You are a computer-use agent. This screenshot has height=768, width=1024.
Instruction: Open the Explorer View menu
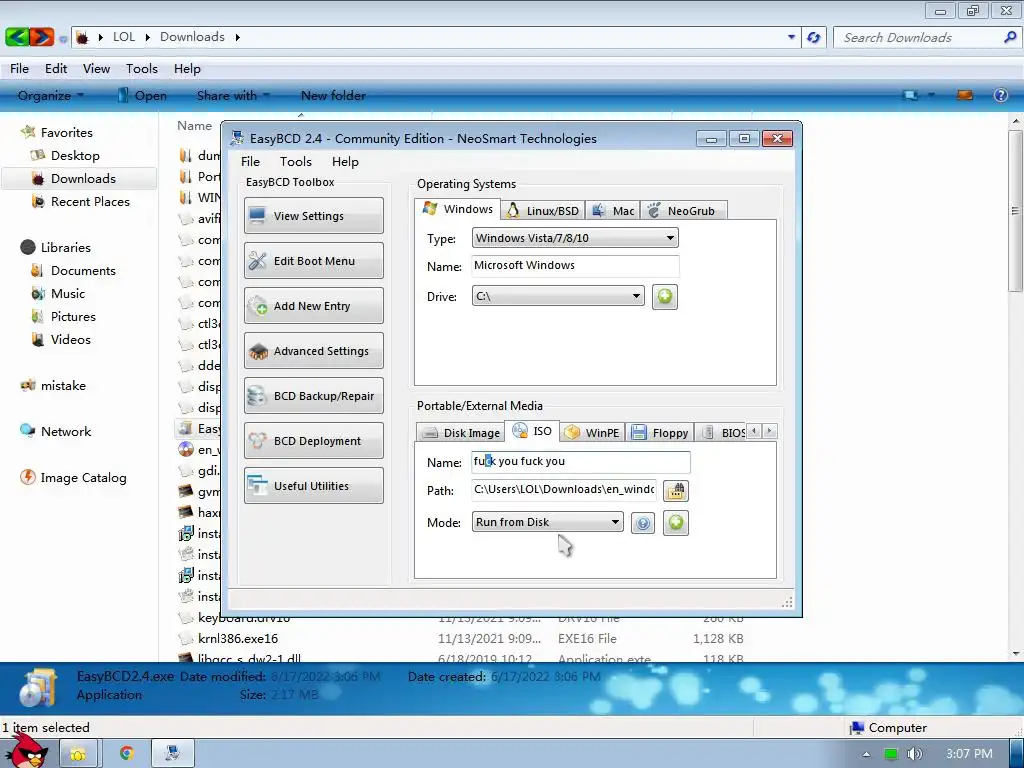[96, 69]
